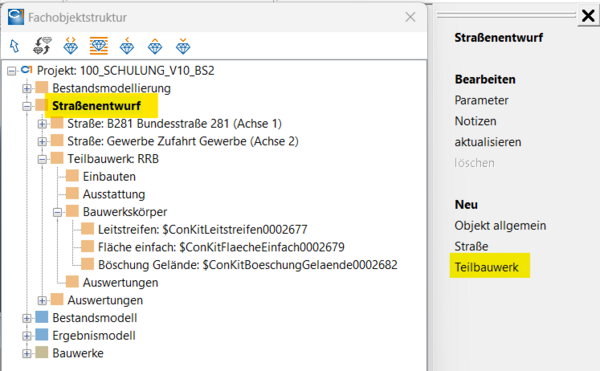Expand the Auswertungen node under Straßenentwurf
The height and width of the screenshot is (371, 600).
[42, 301]
